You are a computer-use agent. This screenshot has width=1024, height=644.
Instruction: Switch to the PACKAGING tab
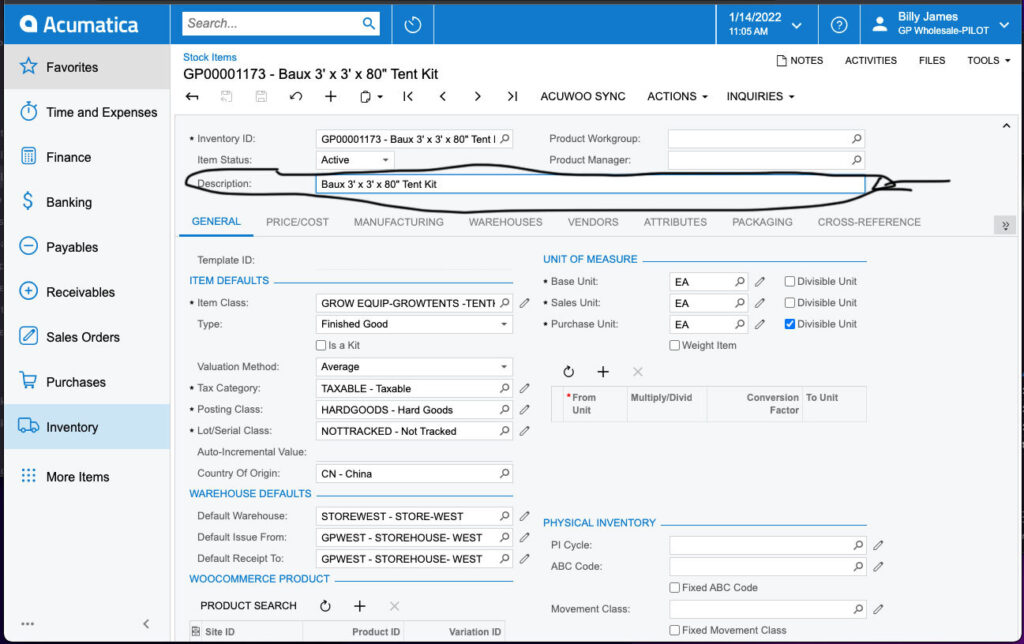click(762, 222)
